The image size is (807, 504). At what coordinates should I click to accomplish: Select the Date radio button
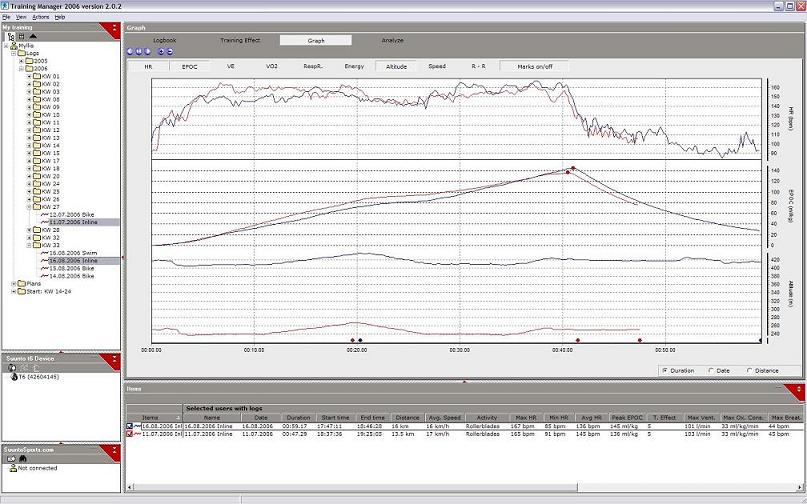[710, 370]
